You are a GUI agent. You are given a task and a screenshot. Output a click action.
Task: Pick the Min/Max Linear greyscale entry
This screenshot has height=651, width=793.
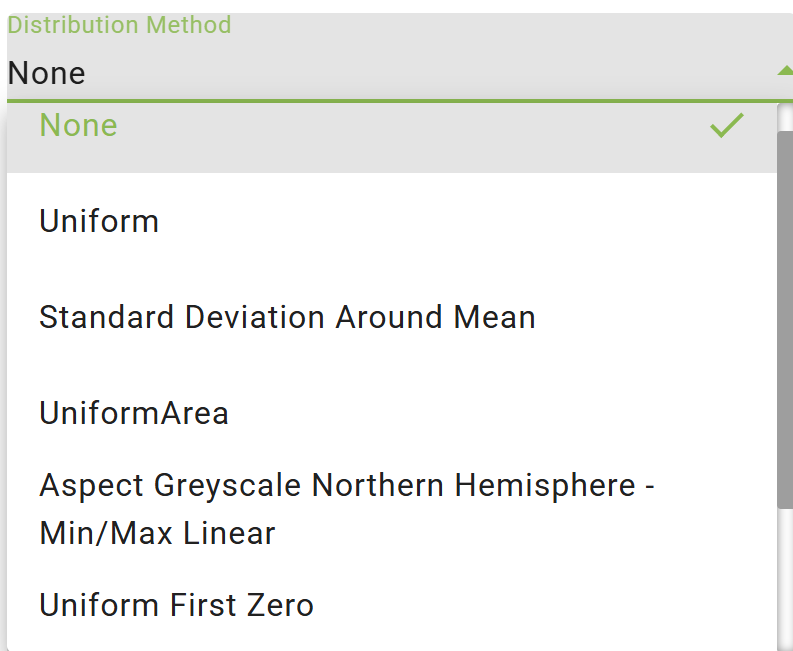[x=157, y=533]
